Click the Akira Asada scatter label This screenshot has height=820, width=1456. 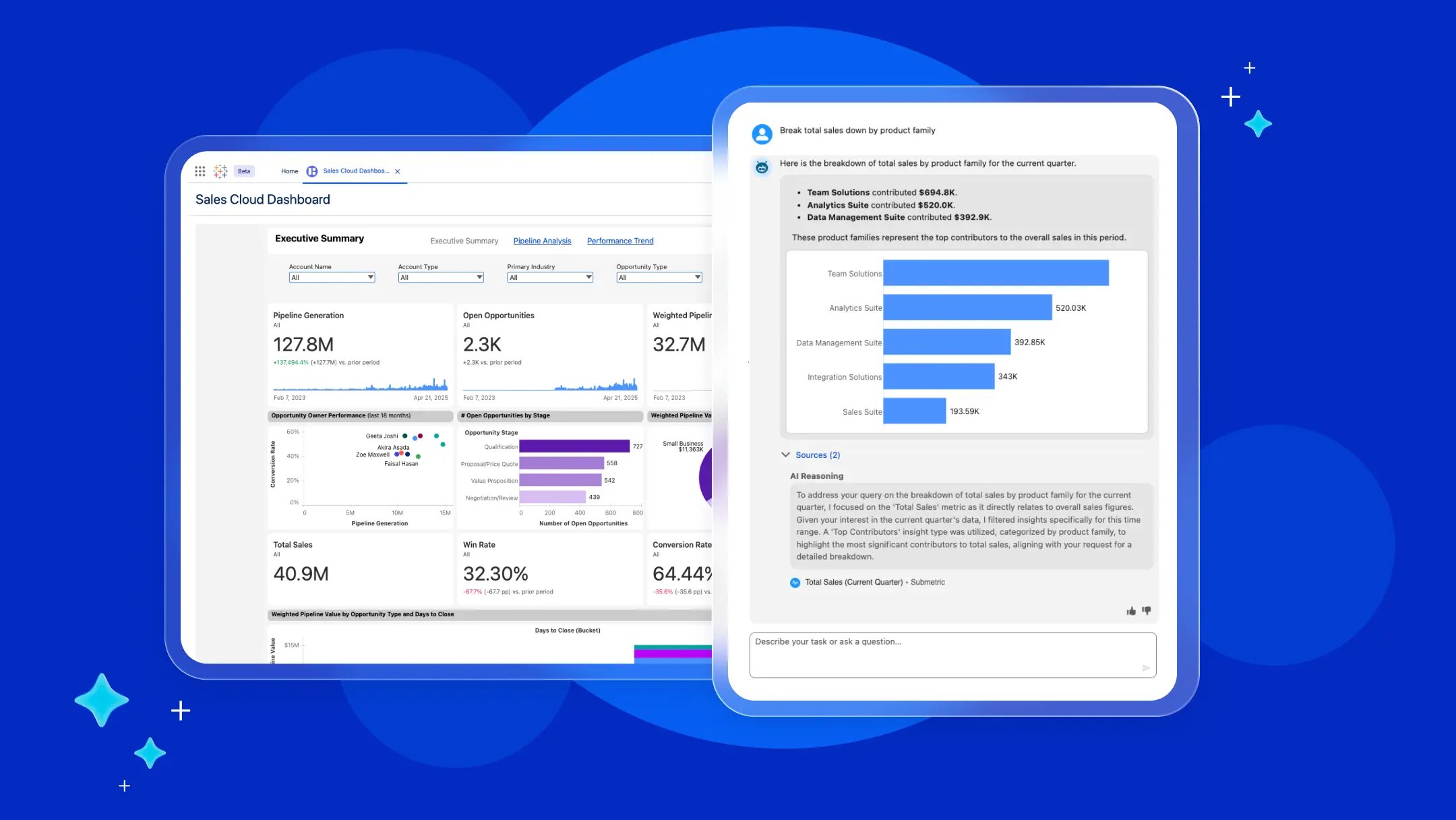(393, 448)
